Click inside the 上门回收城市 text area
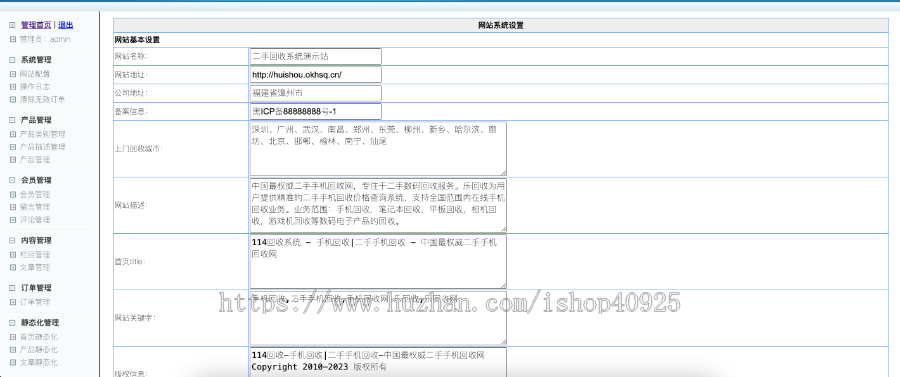 pos(378,149)
